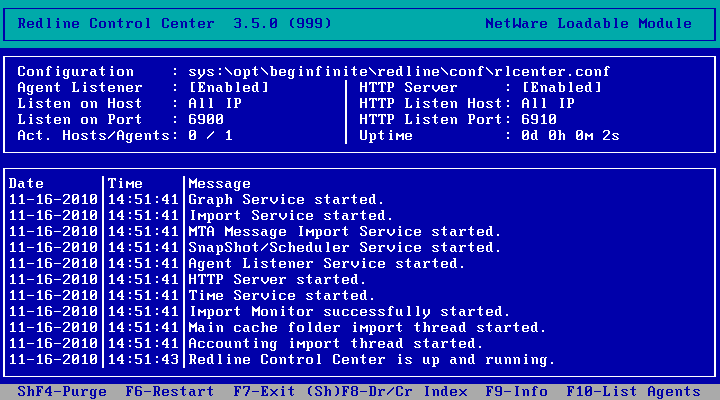The height and width of the screenshot is (400, 720).
Task: Click F7-Exit in the function key bar
Action: pyautogui.click(x=264, y=392)
